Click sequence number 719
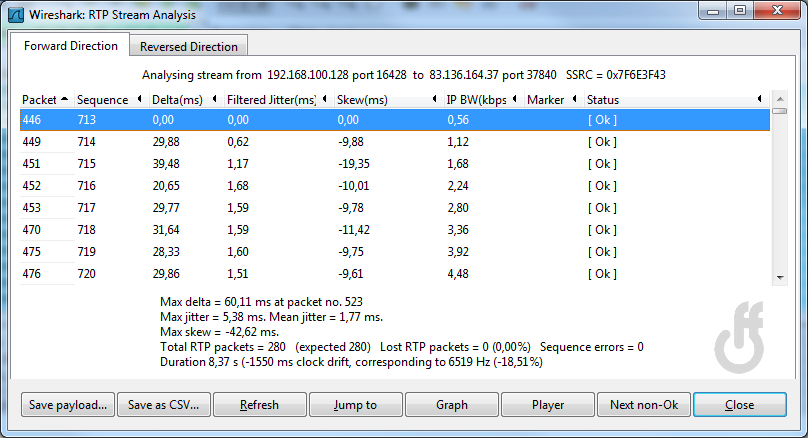 point(87,252)
